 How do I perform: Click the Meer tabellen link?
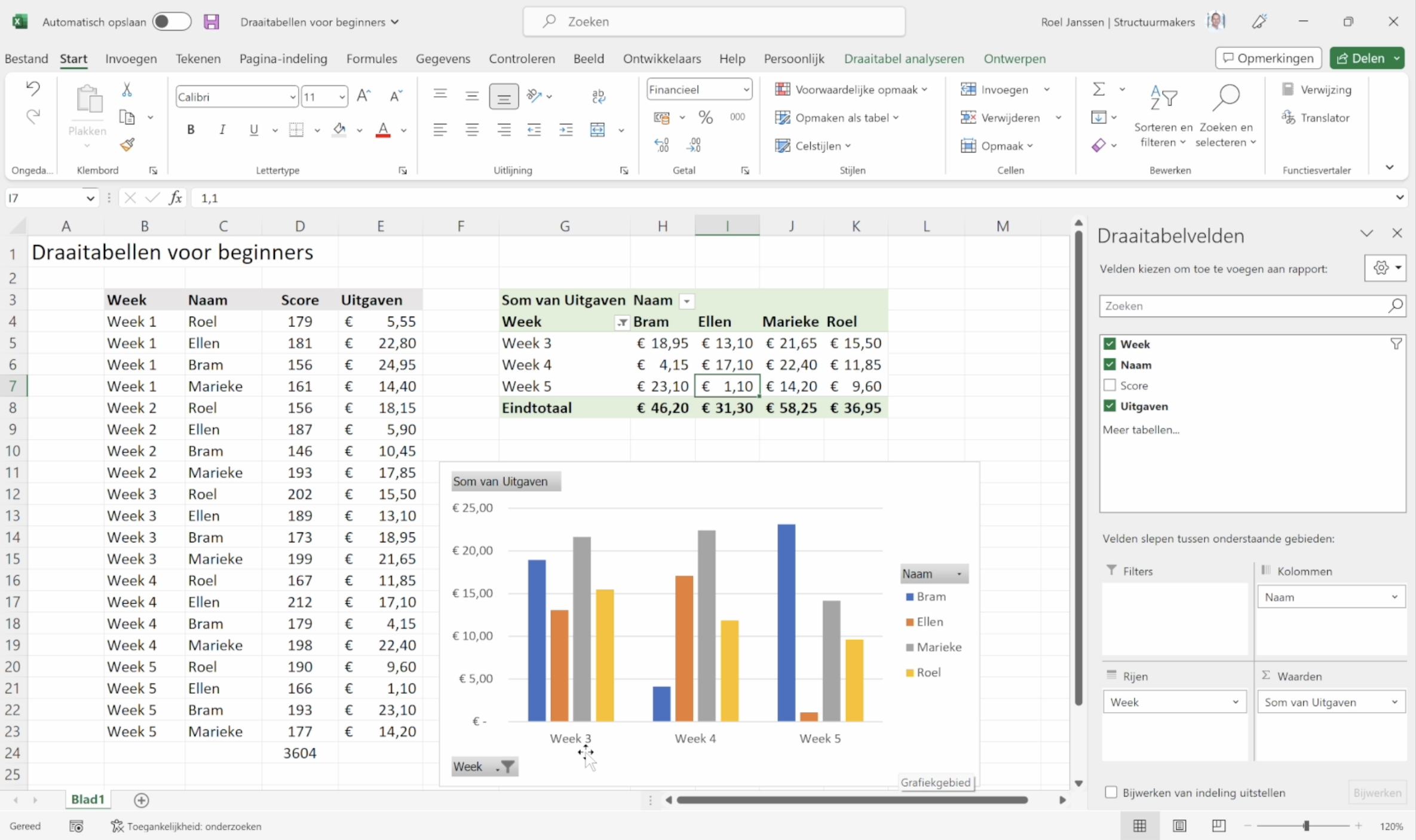coord(1141,430)
